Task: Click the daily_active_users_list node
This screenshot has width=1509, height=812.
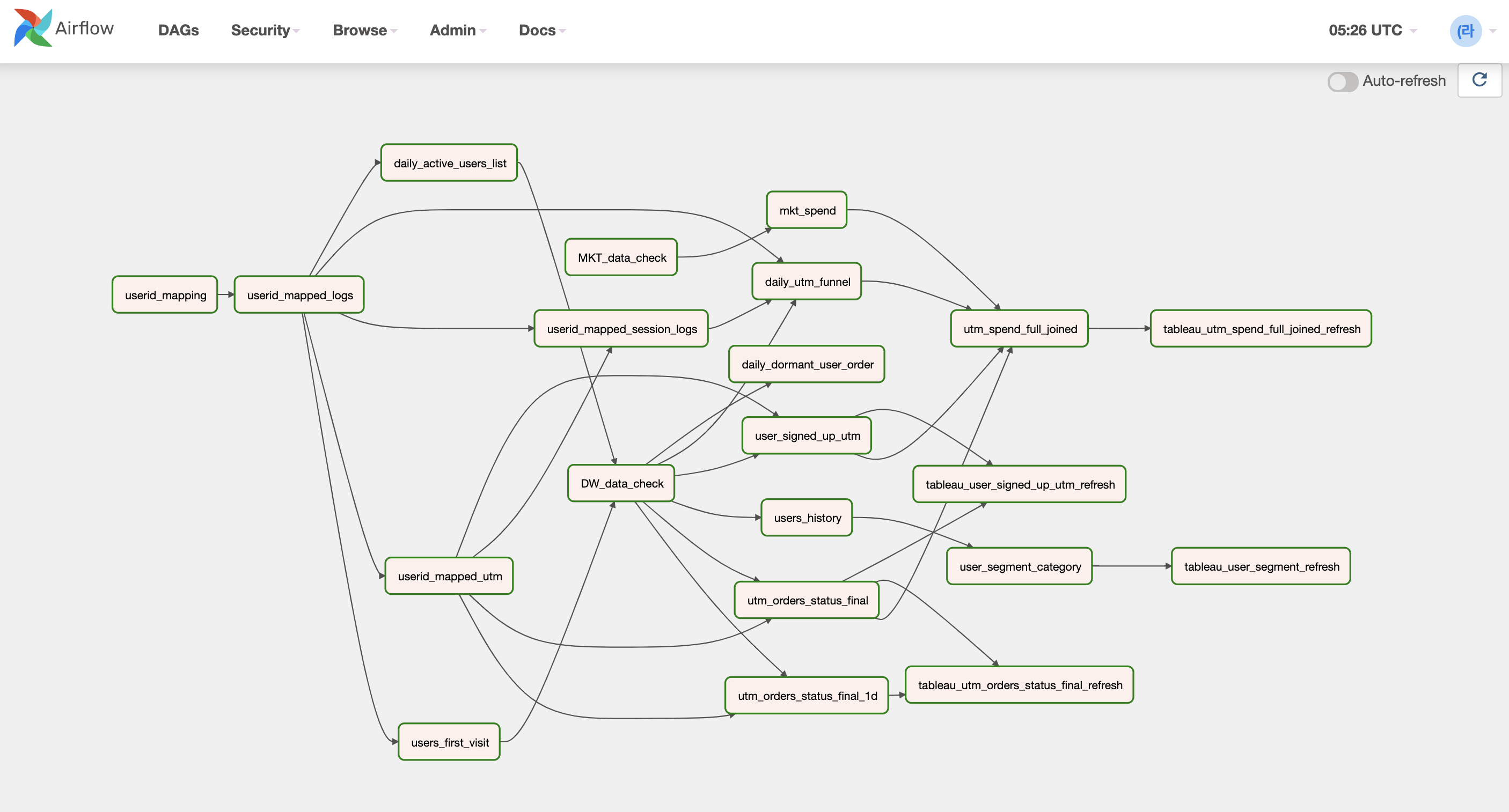Action: (x=449, y=164)
